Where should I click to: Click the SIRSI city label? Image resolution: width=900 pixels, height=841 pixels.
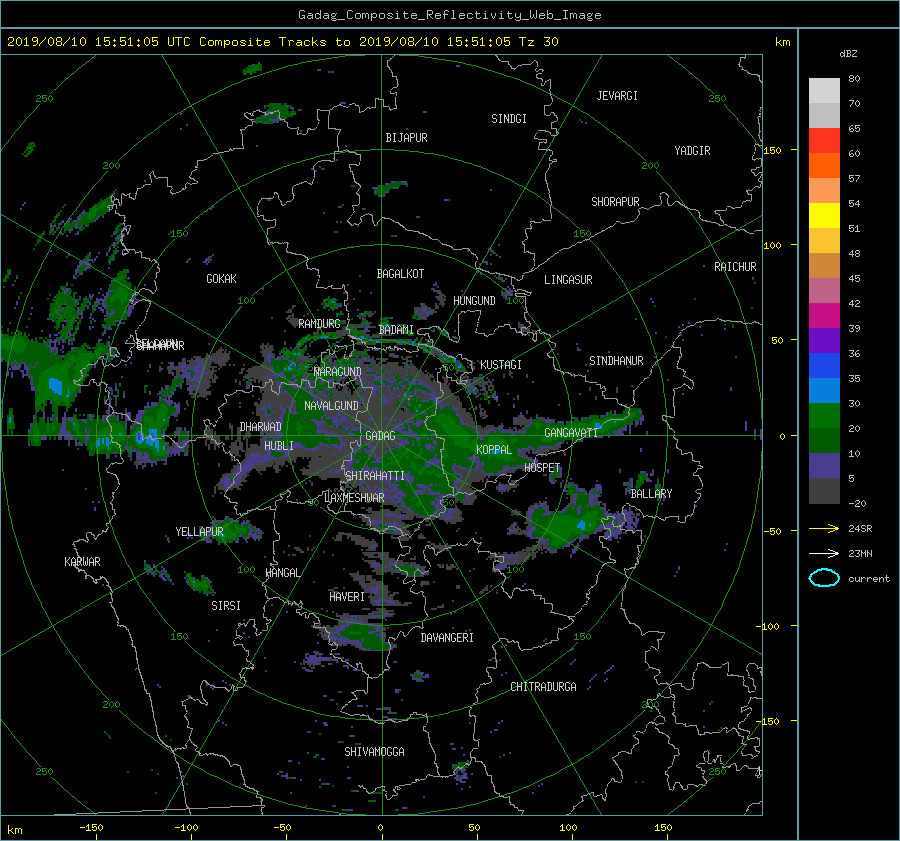pos(226,606)
